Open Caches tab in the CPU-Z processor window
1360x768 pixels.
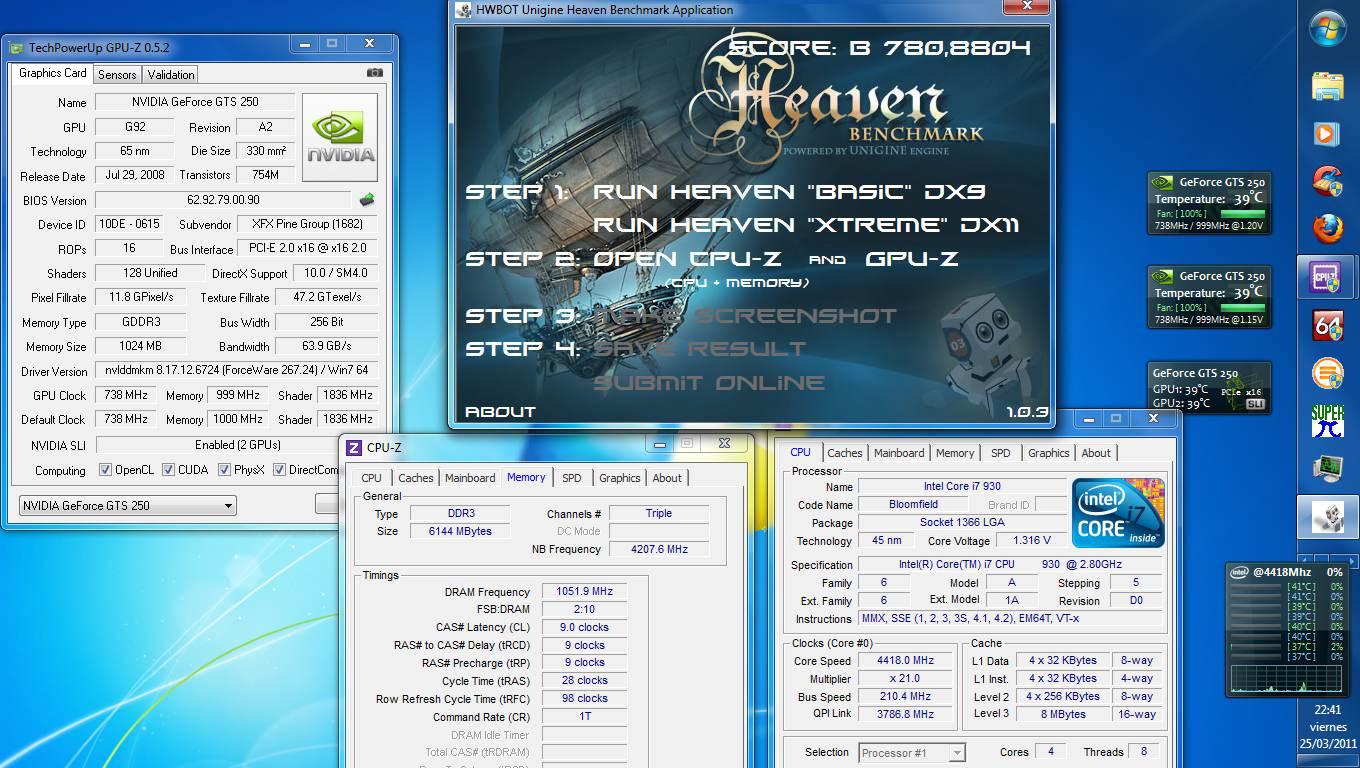pos(845,453)
